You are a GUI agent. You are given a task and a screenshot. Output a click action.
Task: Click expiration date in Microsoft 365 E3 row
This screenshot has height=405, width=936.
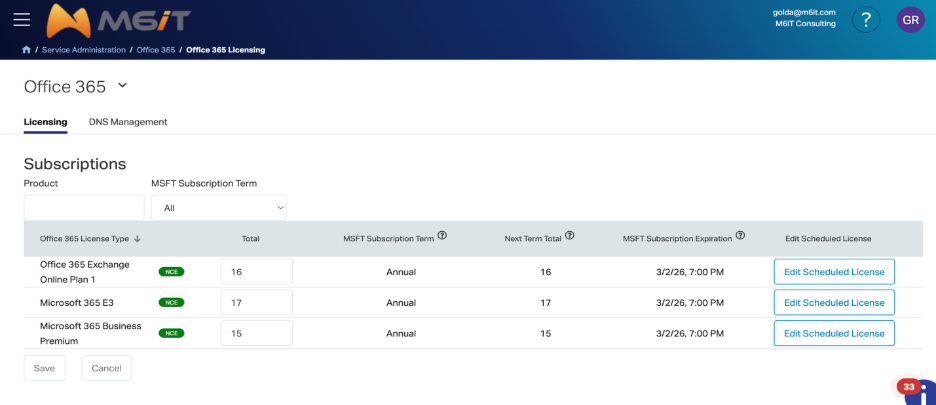pos(690,303)
